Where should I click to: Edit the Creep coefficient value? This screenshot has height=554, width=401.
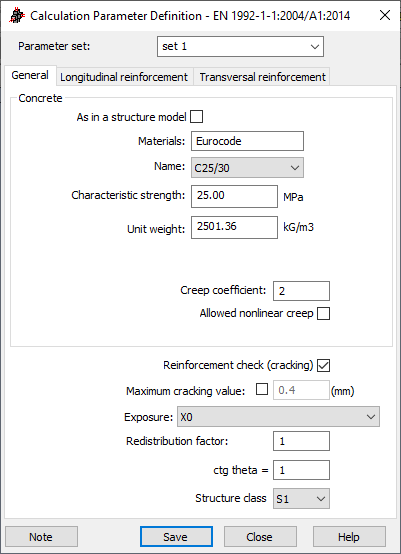pos(301,291)
